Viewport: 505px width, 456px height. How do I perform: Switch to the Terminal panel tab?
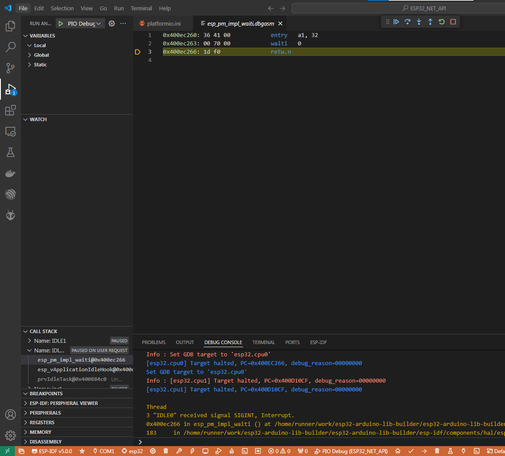263,342
